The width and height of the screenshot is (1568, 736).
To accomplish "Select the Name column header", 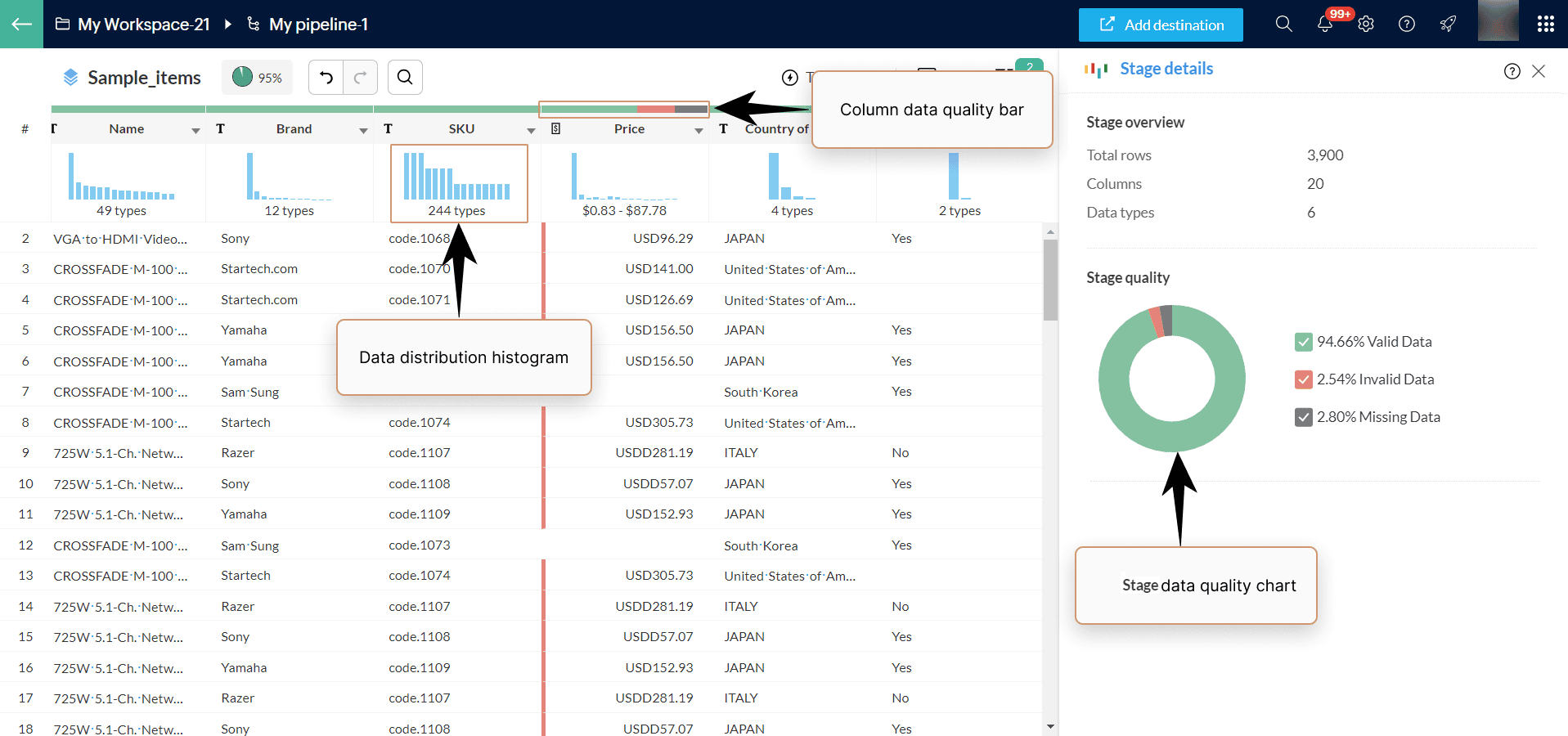I will 127,129.
